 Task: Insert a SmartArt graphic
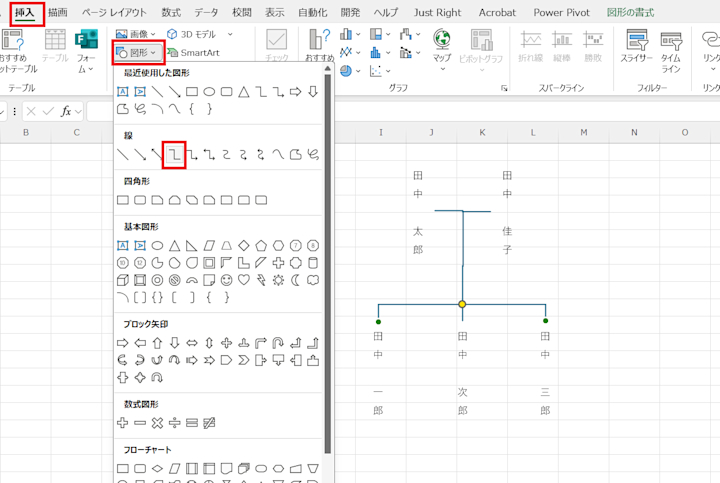pos(193,52)
